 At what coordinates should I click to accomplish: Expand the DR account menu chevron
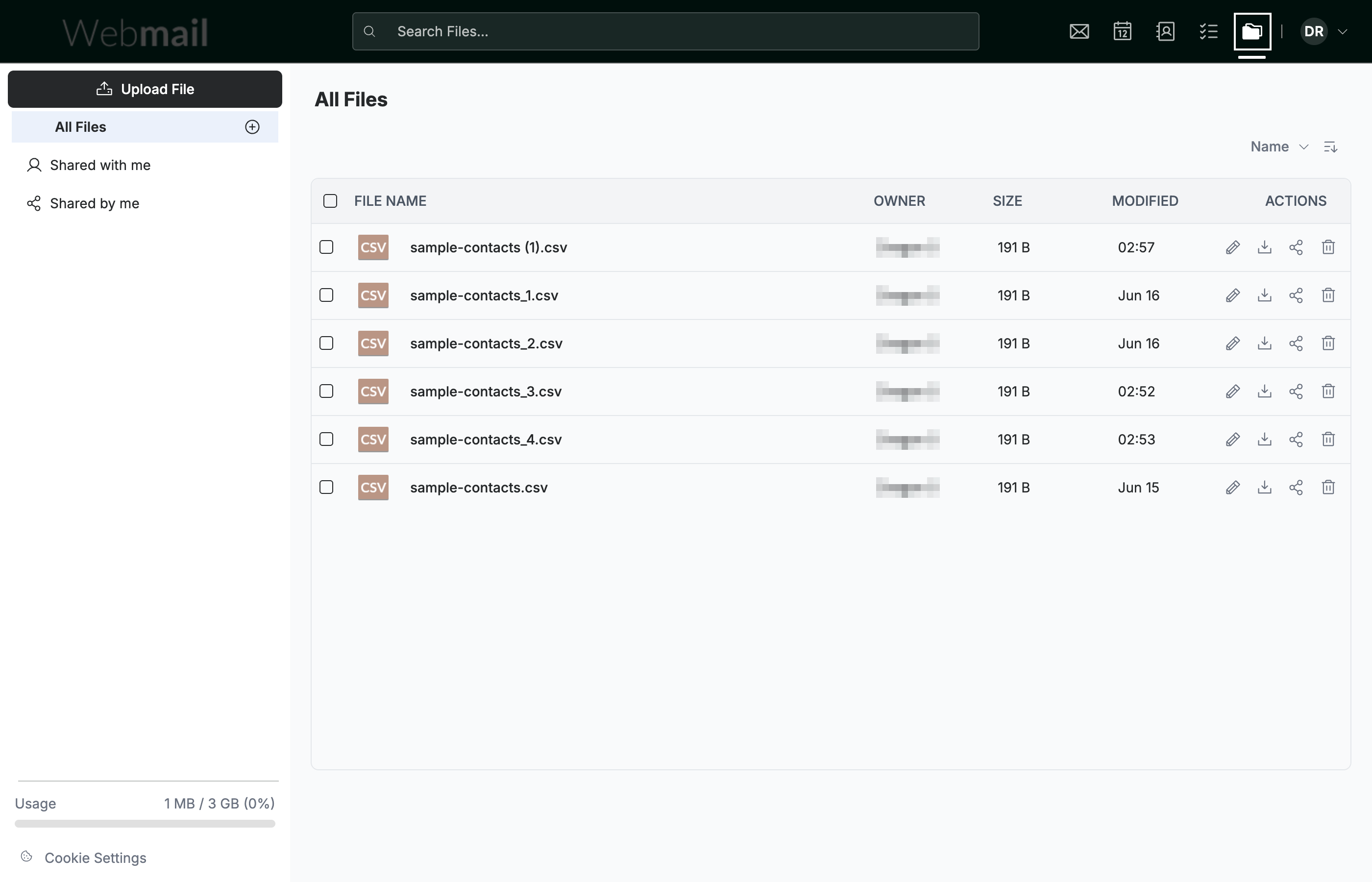tap(1342, 32)
